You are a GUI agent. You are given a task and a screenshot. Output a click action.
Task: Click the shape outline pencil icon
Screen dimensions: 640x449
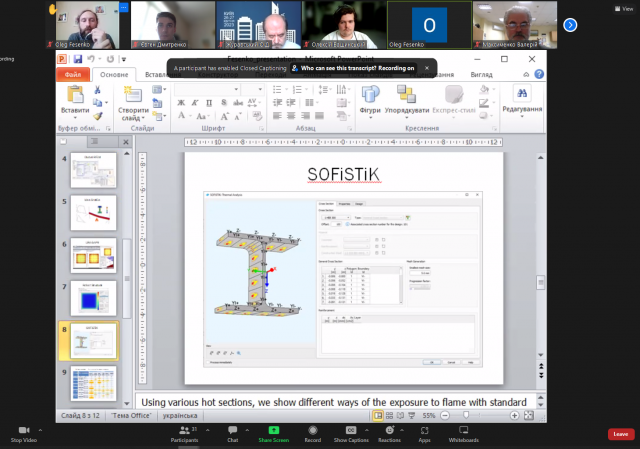(x=484, y=103)
